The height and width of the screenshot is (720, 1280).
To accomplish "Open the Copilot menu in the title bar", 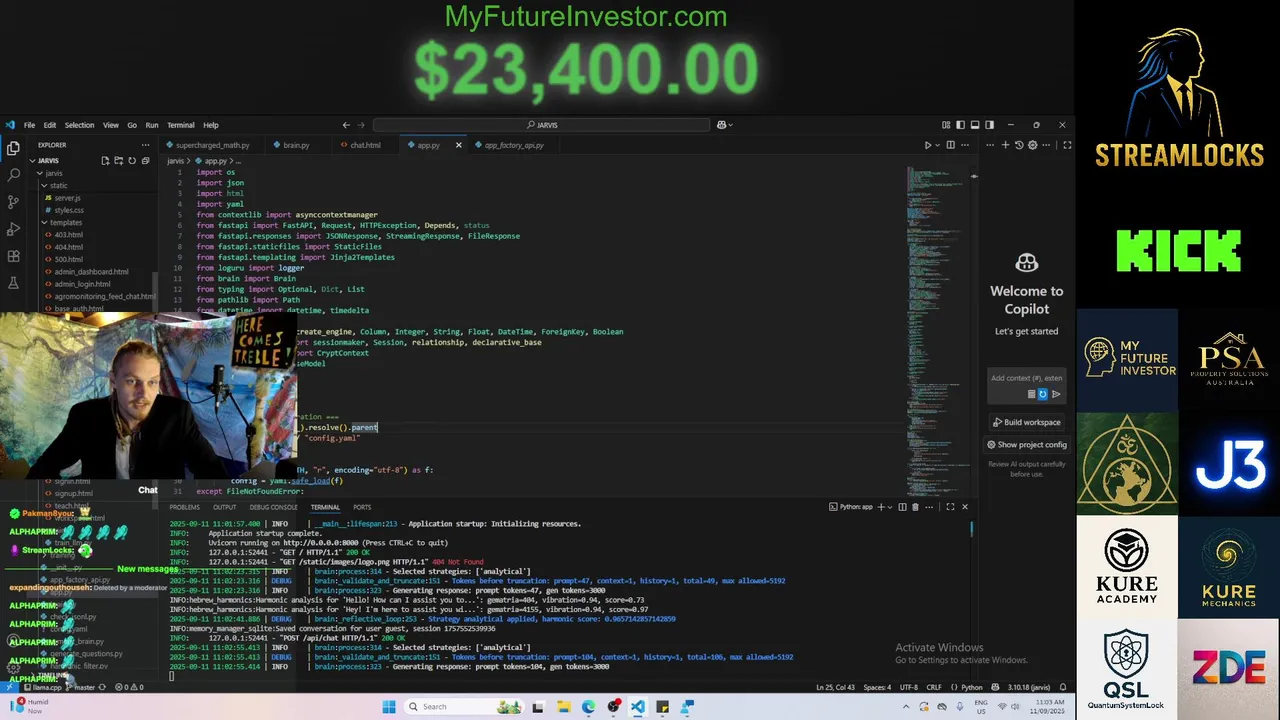I will 724,125.
